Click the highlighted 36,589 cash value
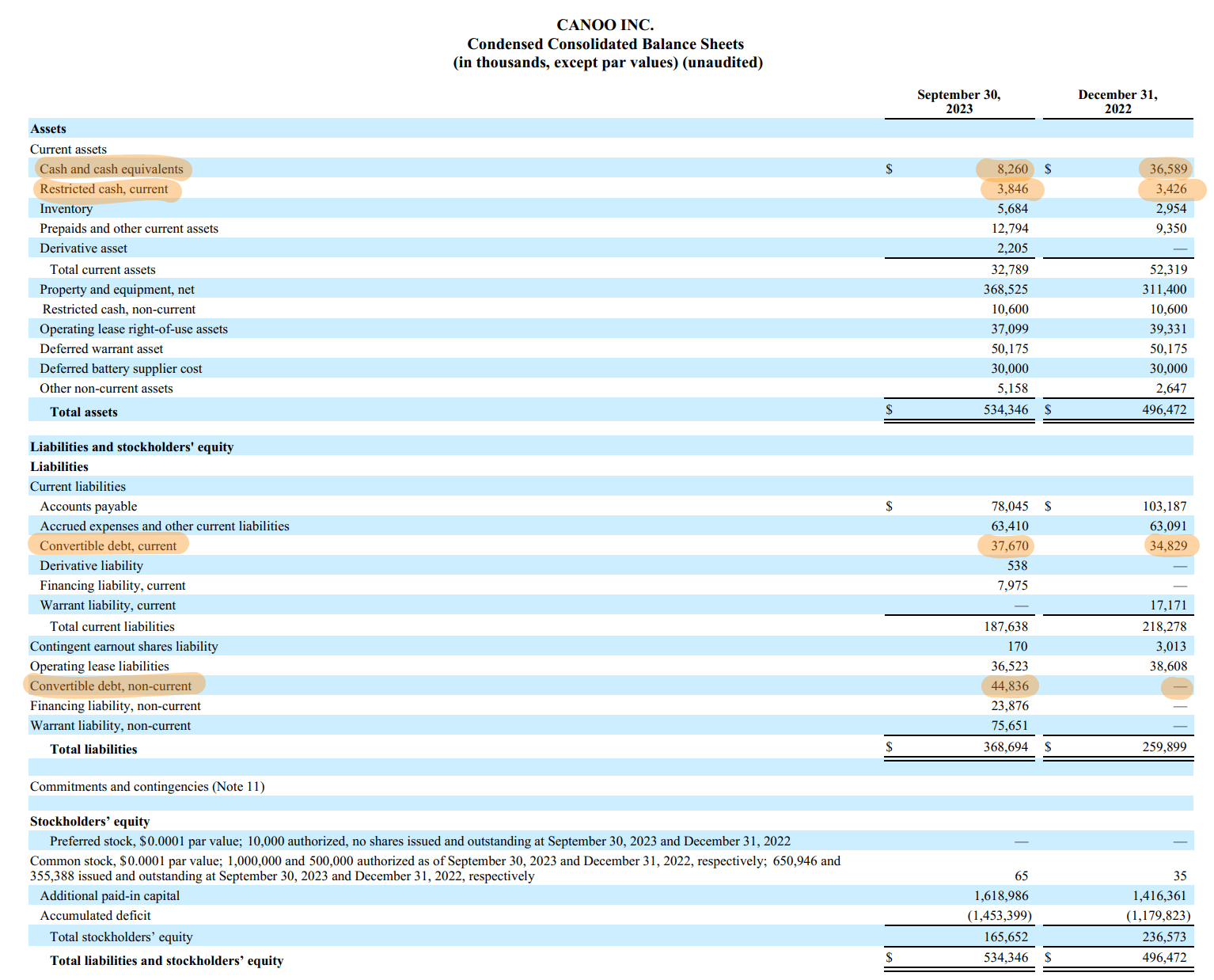Viewport: 1214px width, 980px height. pos(1167,169)
